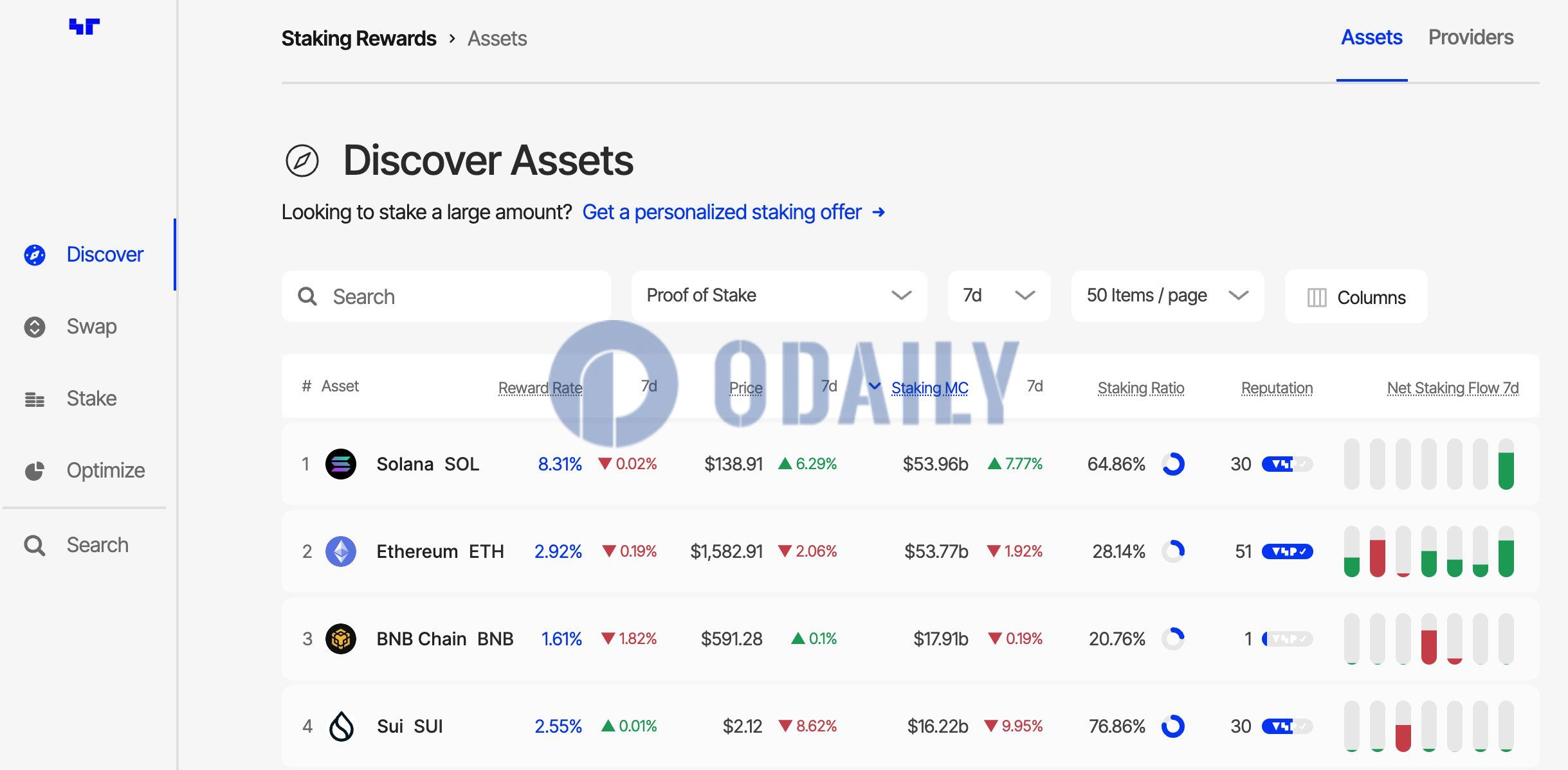The height and width of the screenshot is (770, 1568).
Task: Click the Ethereum logo icon
Action: click(x=341, y=551)
